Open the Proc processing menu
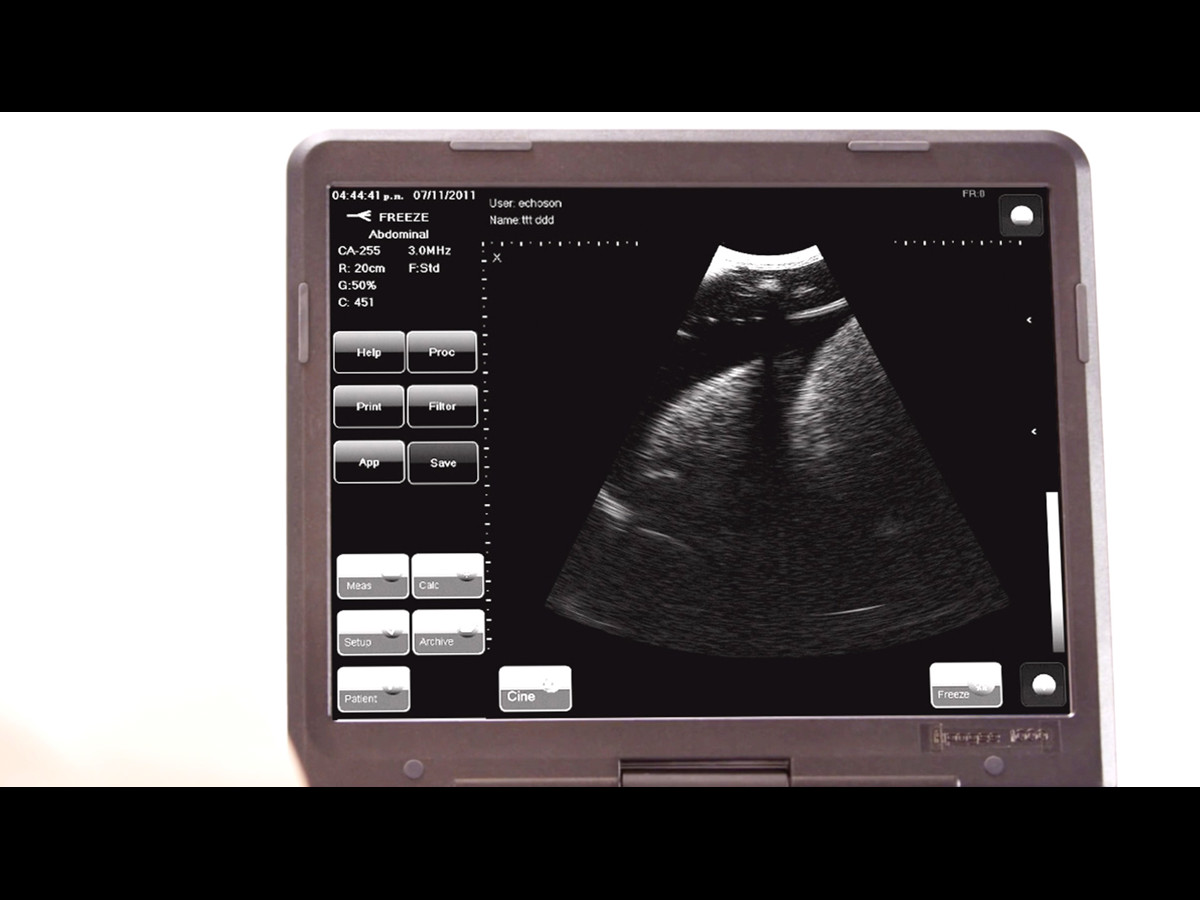Image resolution: width=1200 pixels, height=900 pixels. (x=441, y=352)
